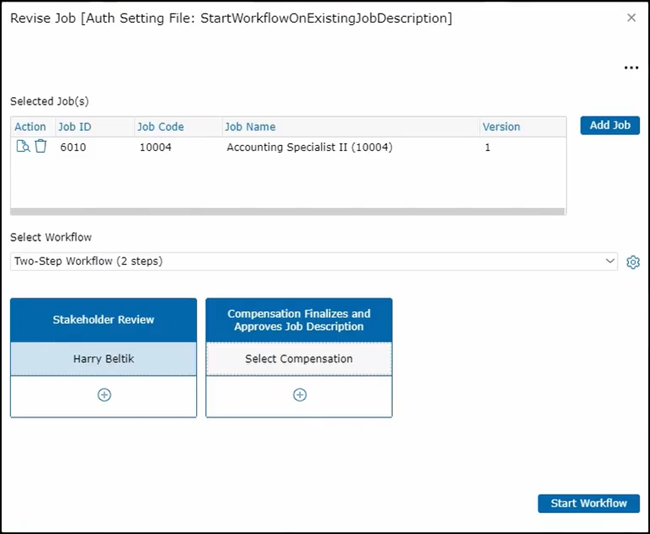Click the Stakeholder Review step header
650x534 pixels.
click(104, 320)
